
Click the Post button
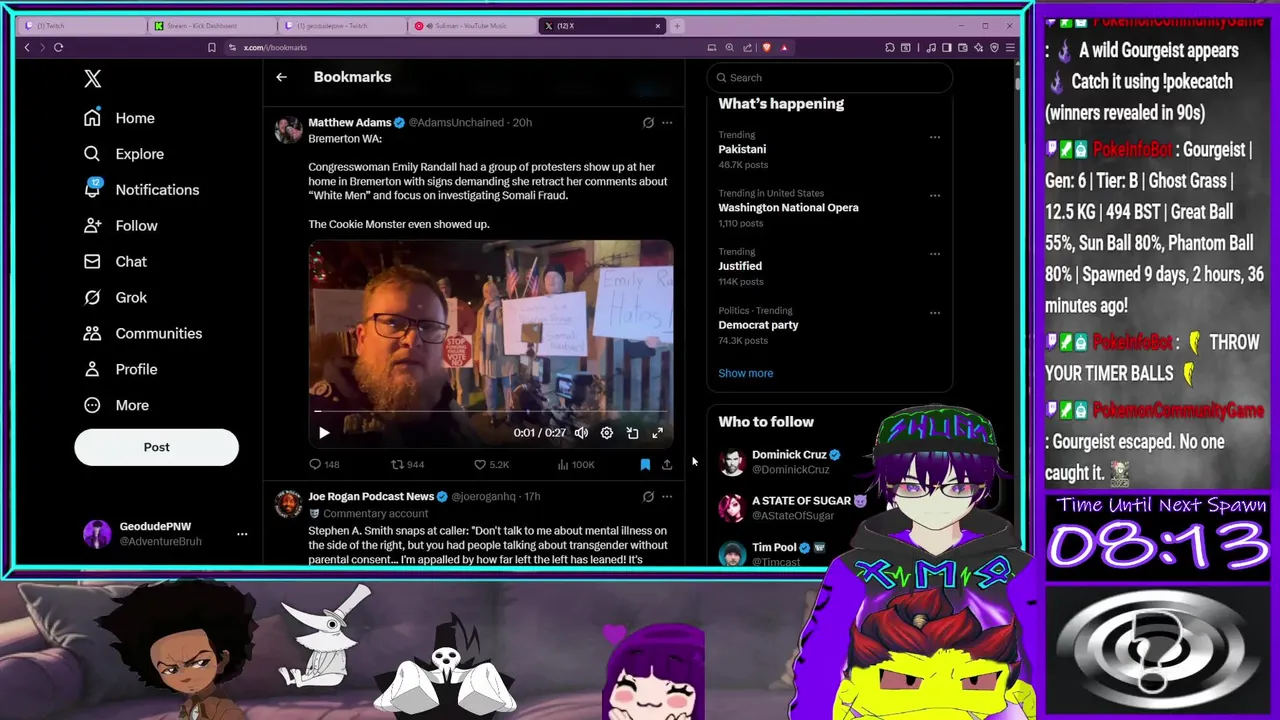156,447
